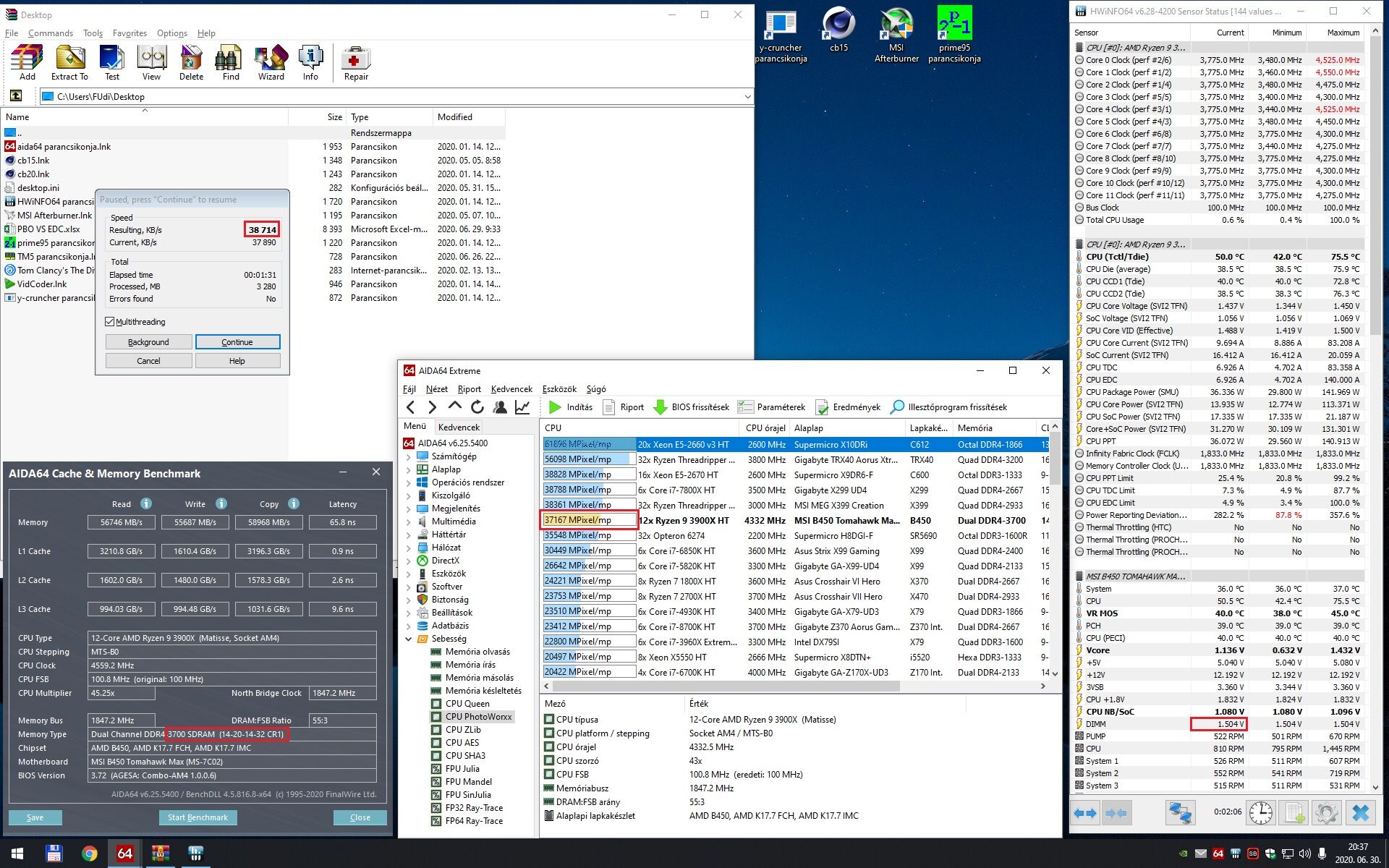The height and width of the screenshot is (868, 1389).
Task: Click the HWiNFO clock reset icon
Action: tap(1260, 812)
